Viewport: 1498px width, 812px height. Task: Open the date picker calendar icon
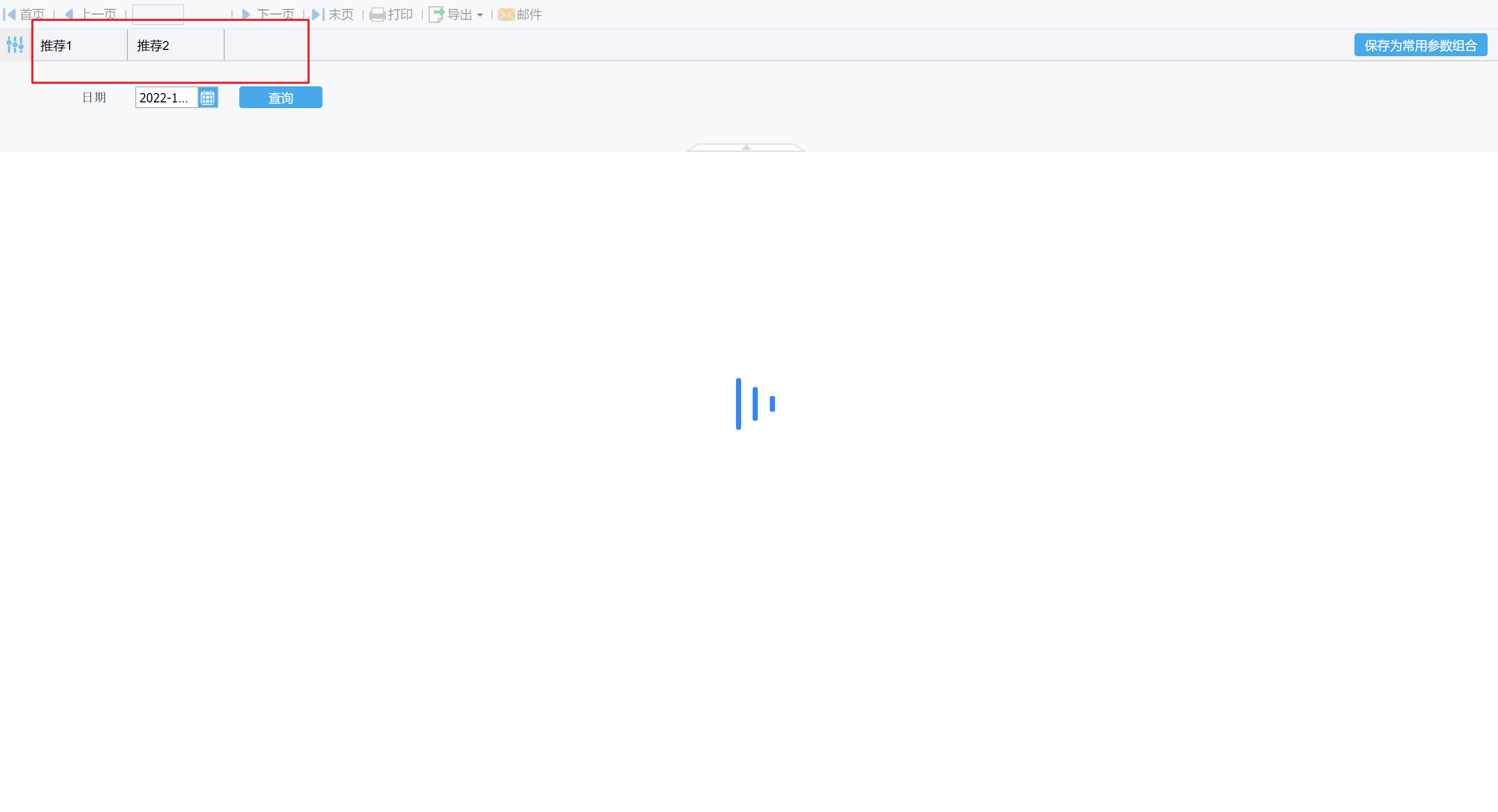[208, 98]
